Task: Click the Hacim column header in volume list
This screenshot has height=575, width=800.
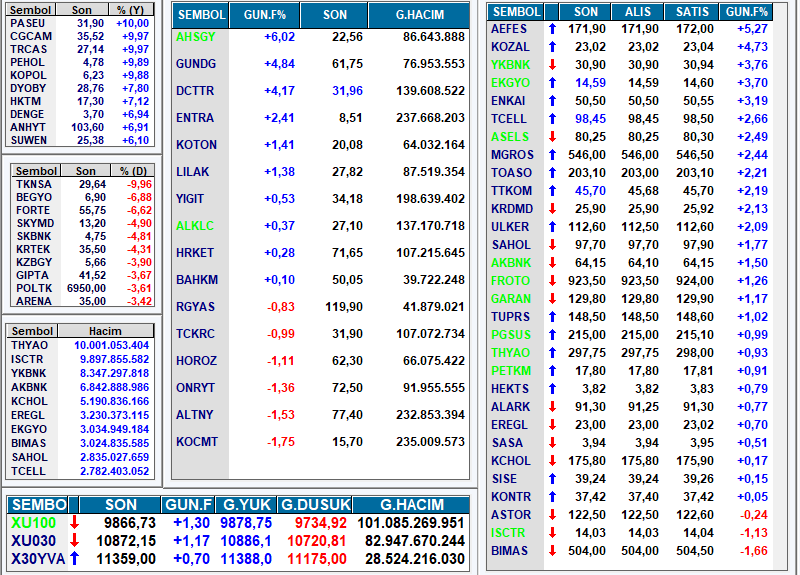Action: 105,331
